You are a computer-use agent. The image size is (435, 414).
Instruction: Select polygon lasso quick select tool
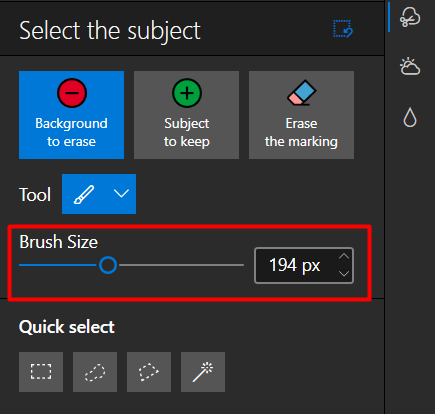[149, 372]
